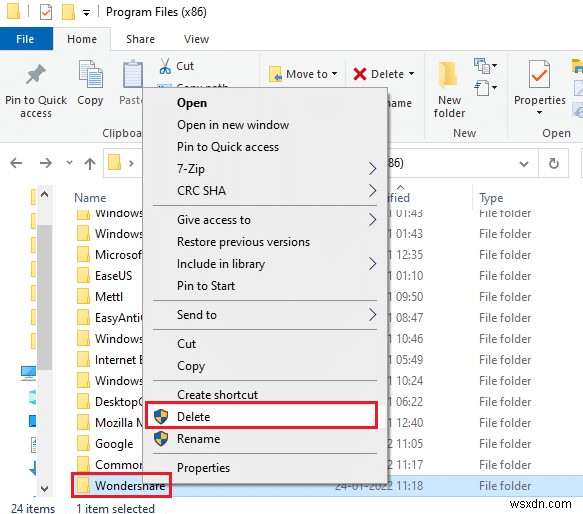Screen dimensions: 583x514
Task: Sort by the Type column header
Action: click(x=491, y=198)
